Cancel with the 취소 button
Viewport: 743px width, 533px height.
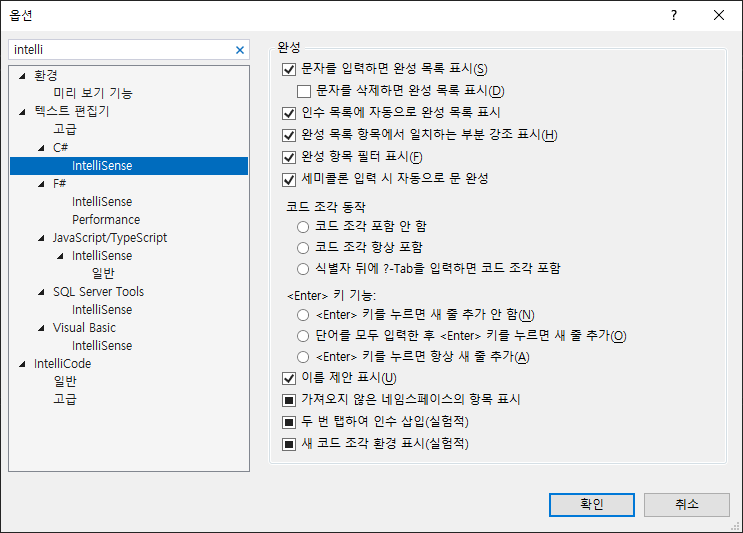687,505
